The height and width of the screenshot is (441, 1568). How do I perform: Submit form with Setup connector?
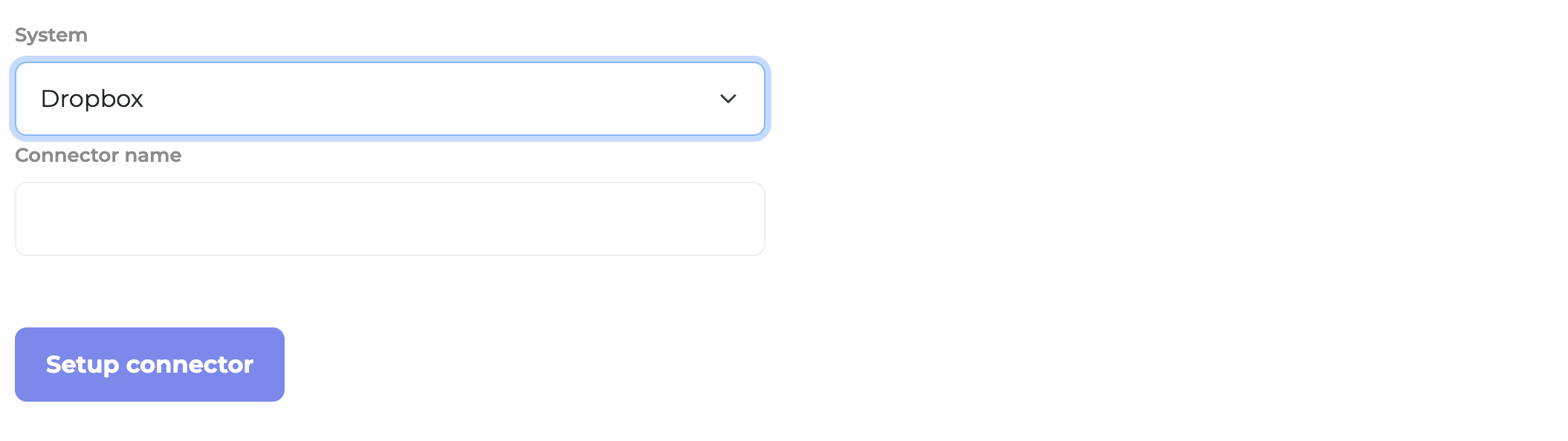click(x=149, y=365)
